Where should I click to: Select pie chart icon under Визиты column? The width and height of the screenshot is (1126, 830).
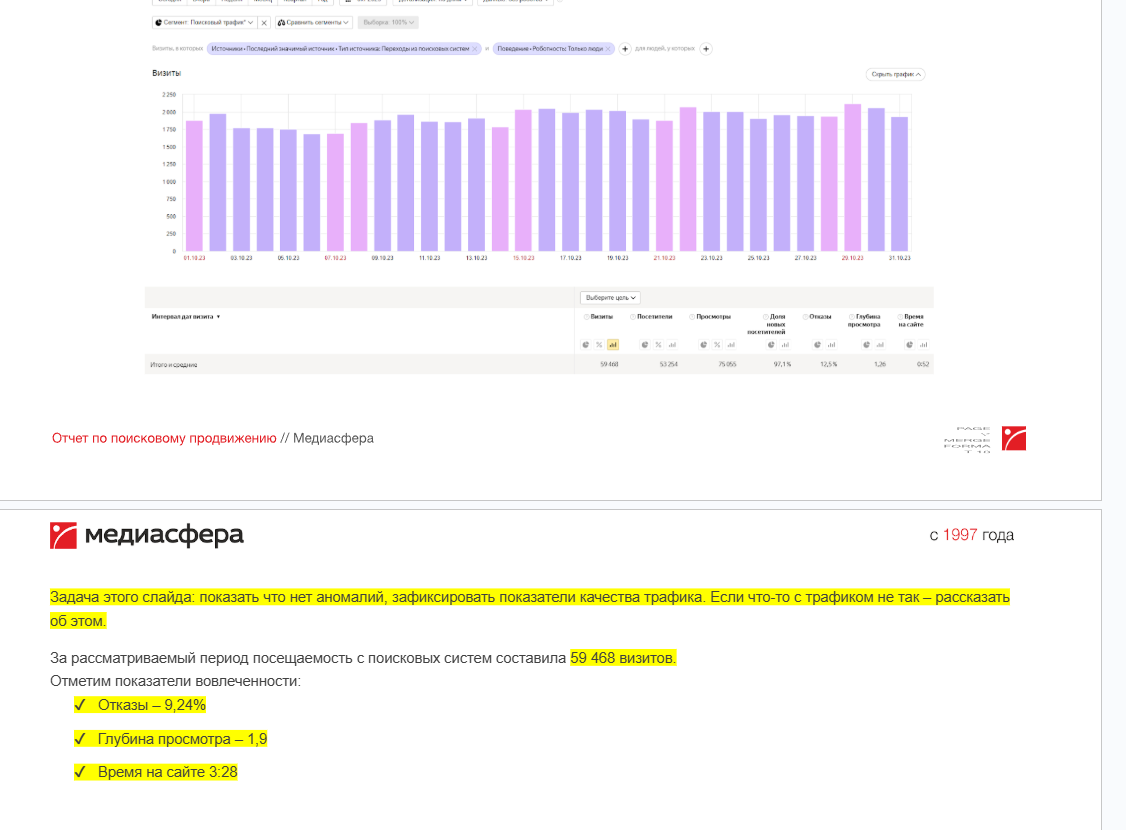(x=585, y=345)
